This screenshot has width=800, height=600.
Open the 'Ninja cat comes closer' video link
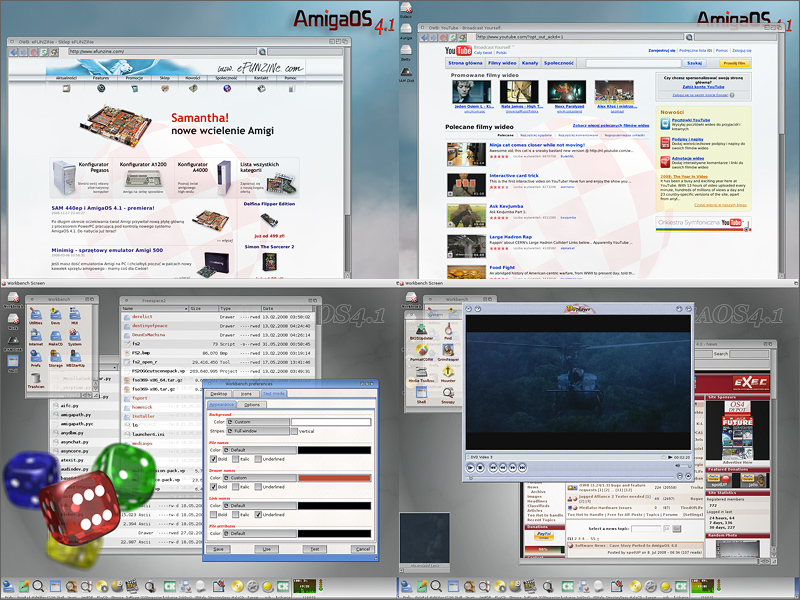(x=537, y=145)
